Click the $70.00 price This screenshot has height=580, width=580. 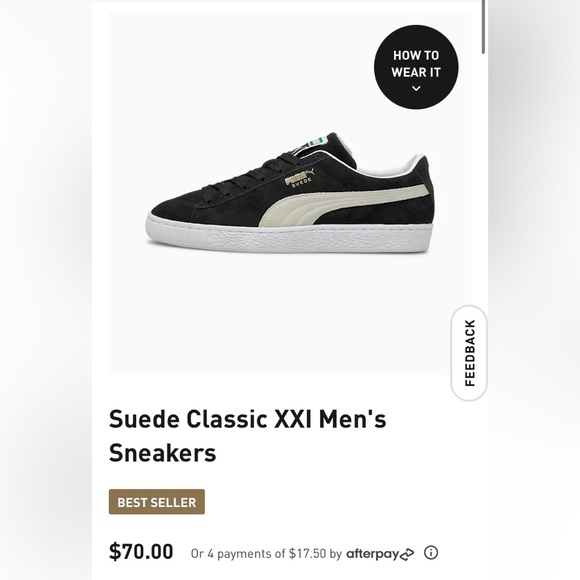point(141,552)
